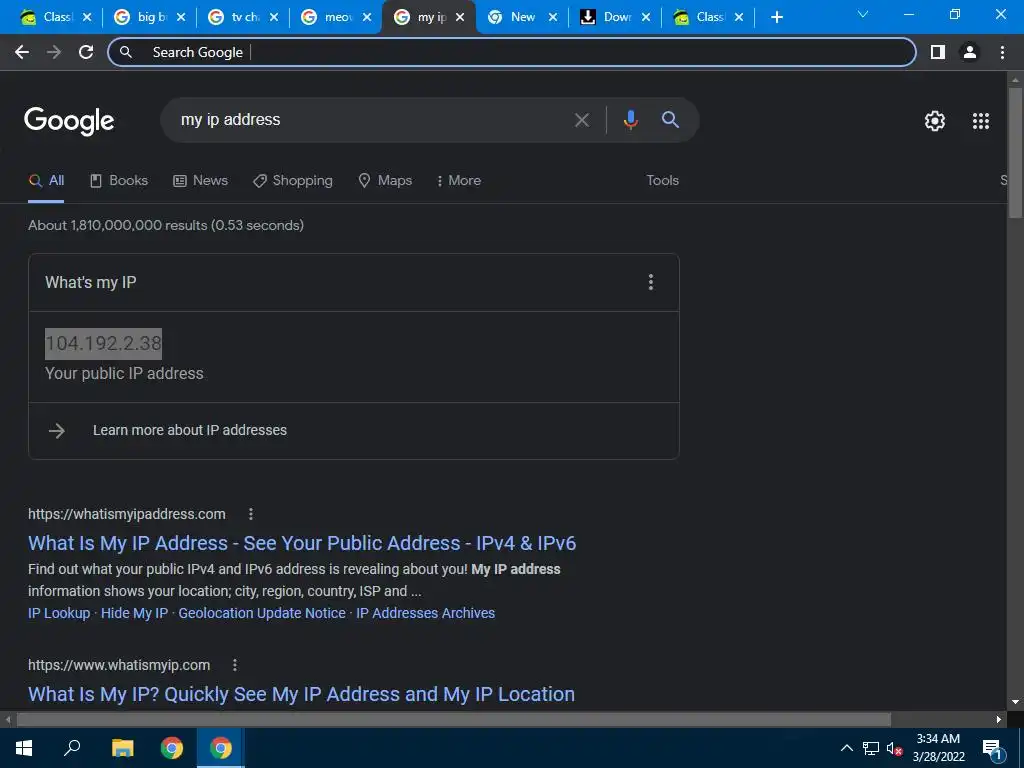Screen dimensions: 1024x768
Task: Clear the Google search box text
Action: [582, 120]
